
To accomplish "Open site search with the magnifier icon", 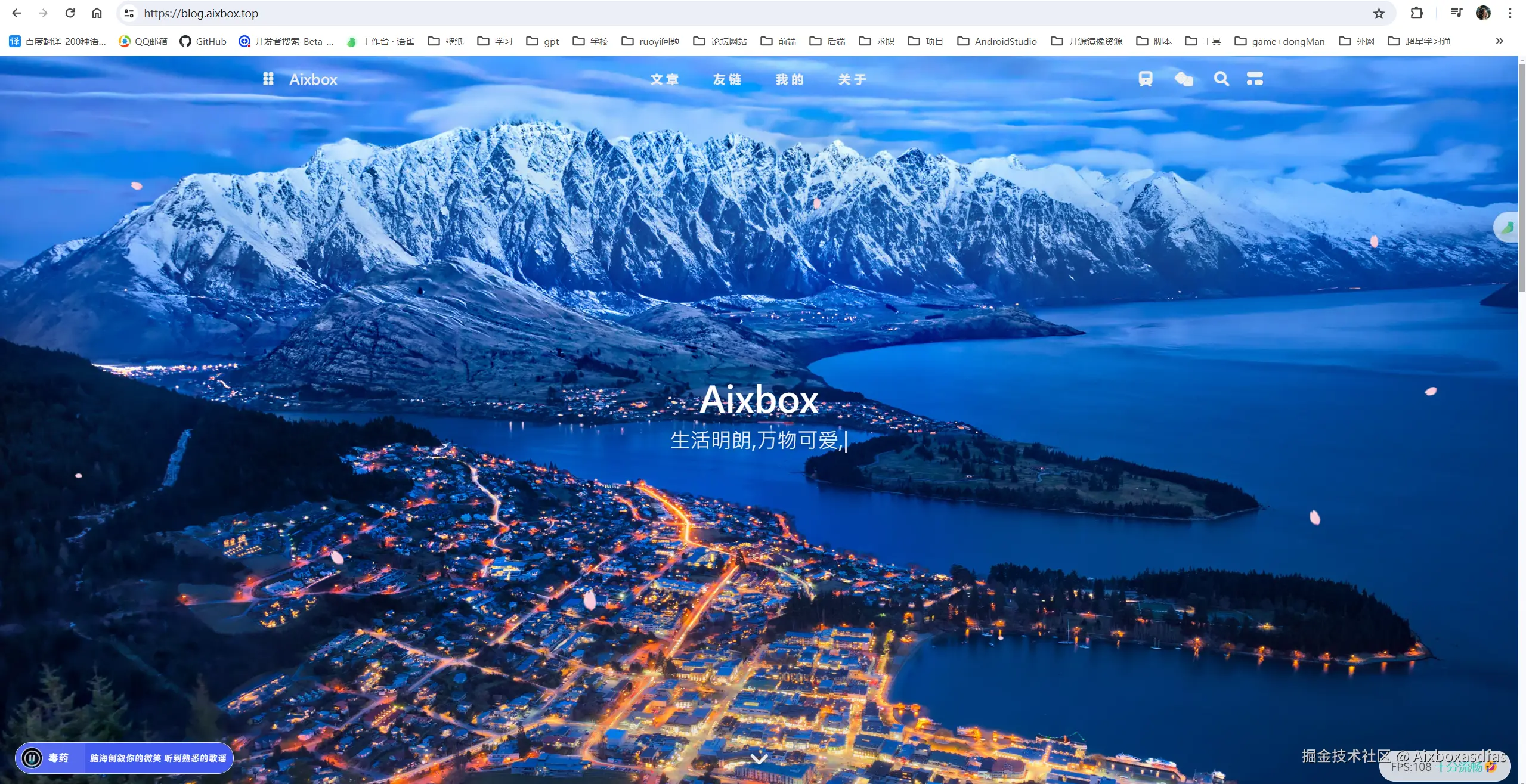I will pyautogui.click(x=1221, y=79).
